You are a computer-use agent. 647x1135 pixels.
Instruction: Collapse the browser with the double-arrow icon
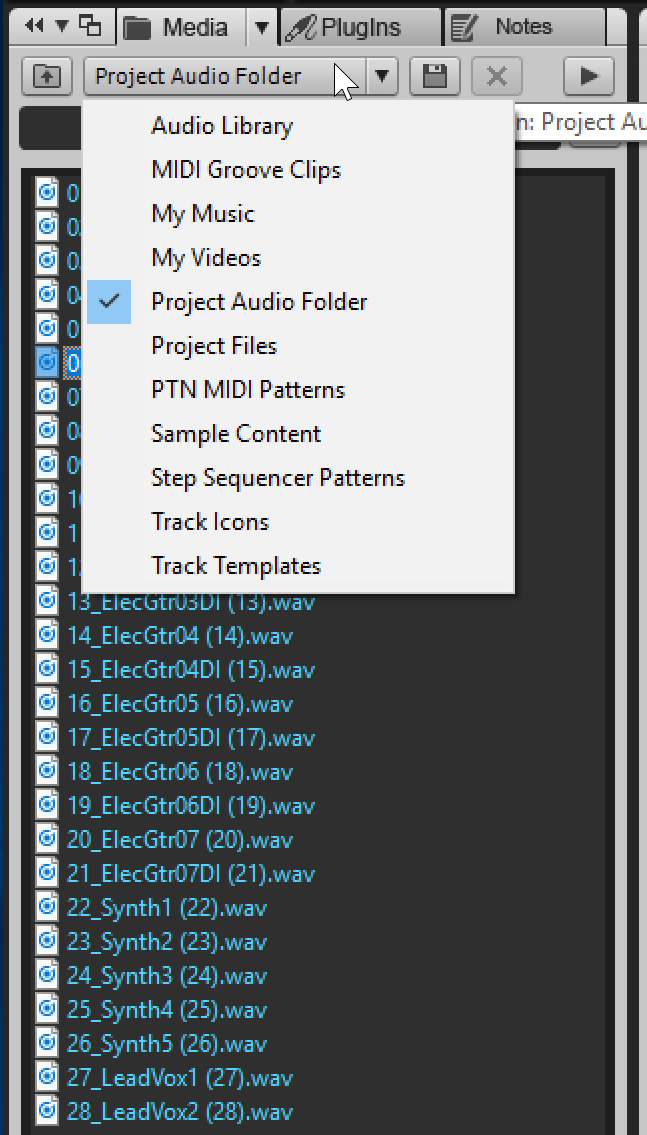coord(34,27)
